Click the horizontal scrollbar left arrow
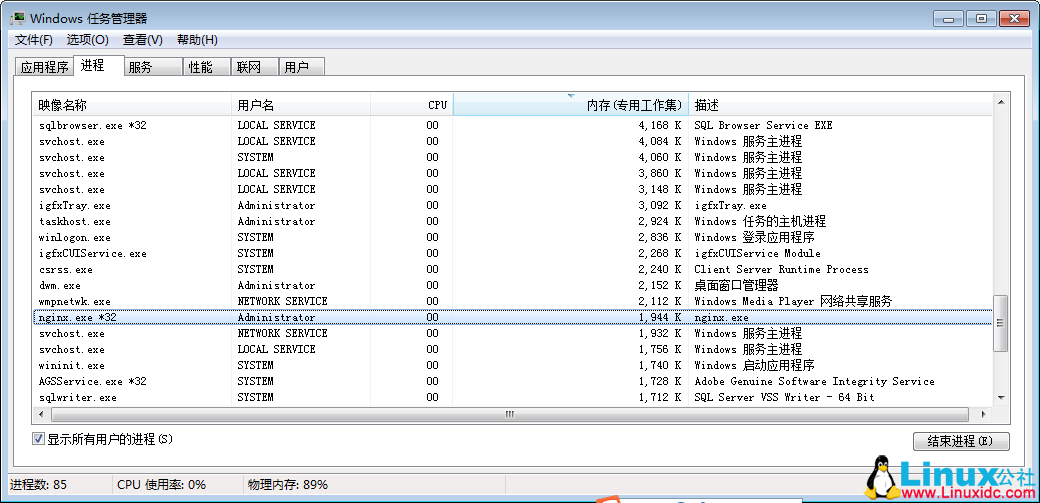This screenshot has width=1040, height=503. 41,414
